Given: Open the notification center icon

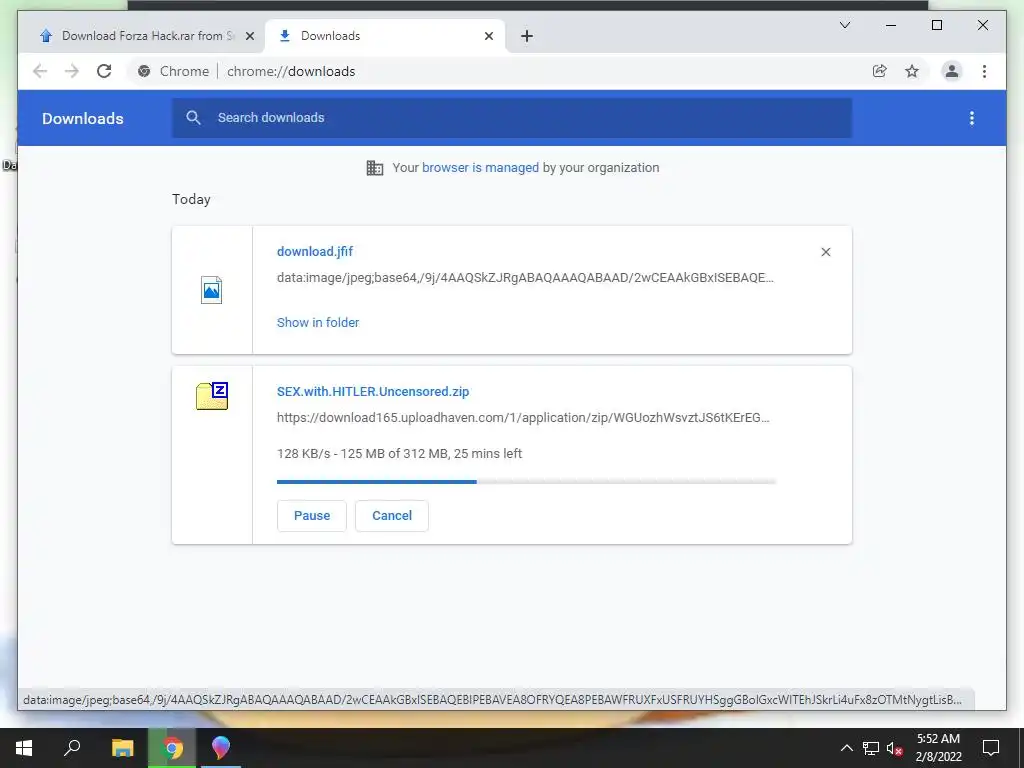Looking at the screenshot, I should [991, 748].
